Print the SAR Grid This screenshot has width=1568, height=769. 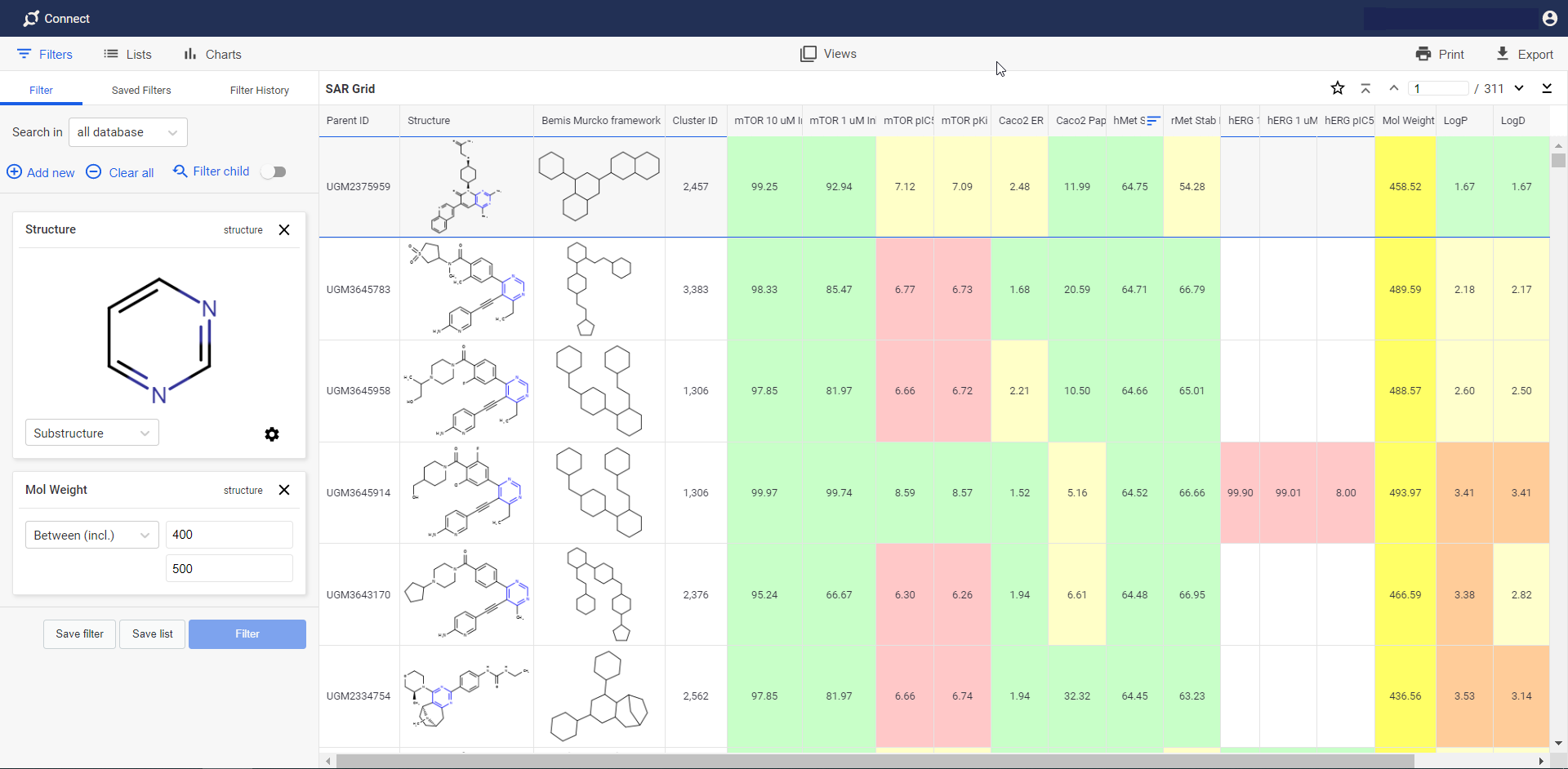tap(1425, 53)
